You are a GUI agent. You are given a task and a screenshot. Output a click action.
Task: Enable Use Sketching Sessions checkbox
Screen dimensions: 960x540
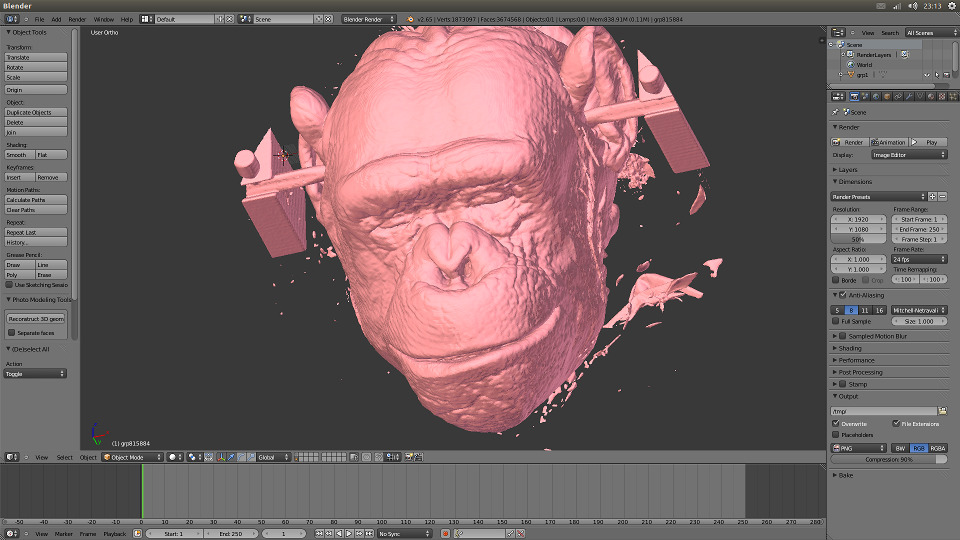pos(9,285)
